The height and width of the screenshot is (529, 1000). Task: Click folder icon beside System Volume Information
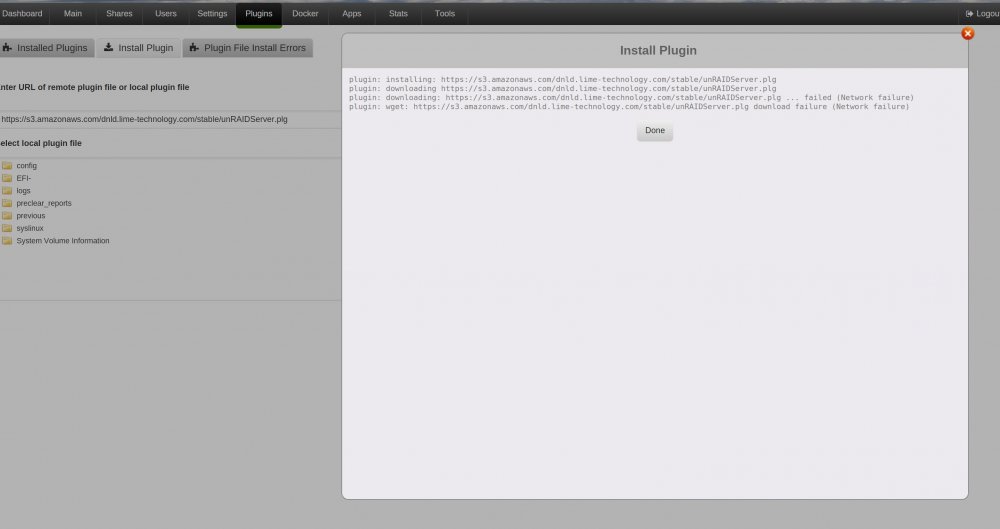[x=7, y=241]
